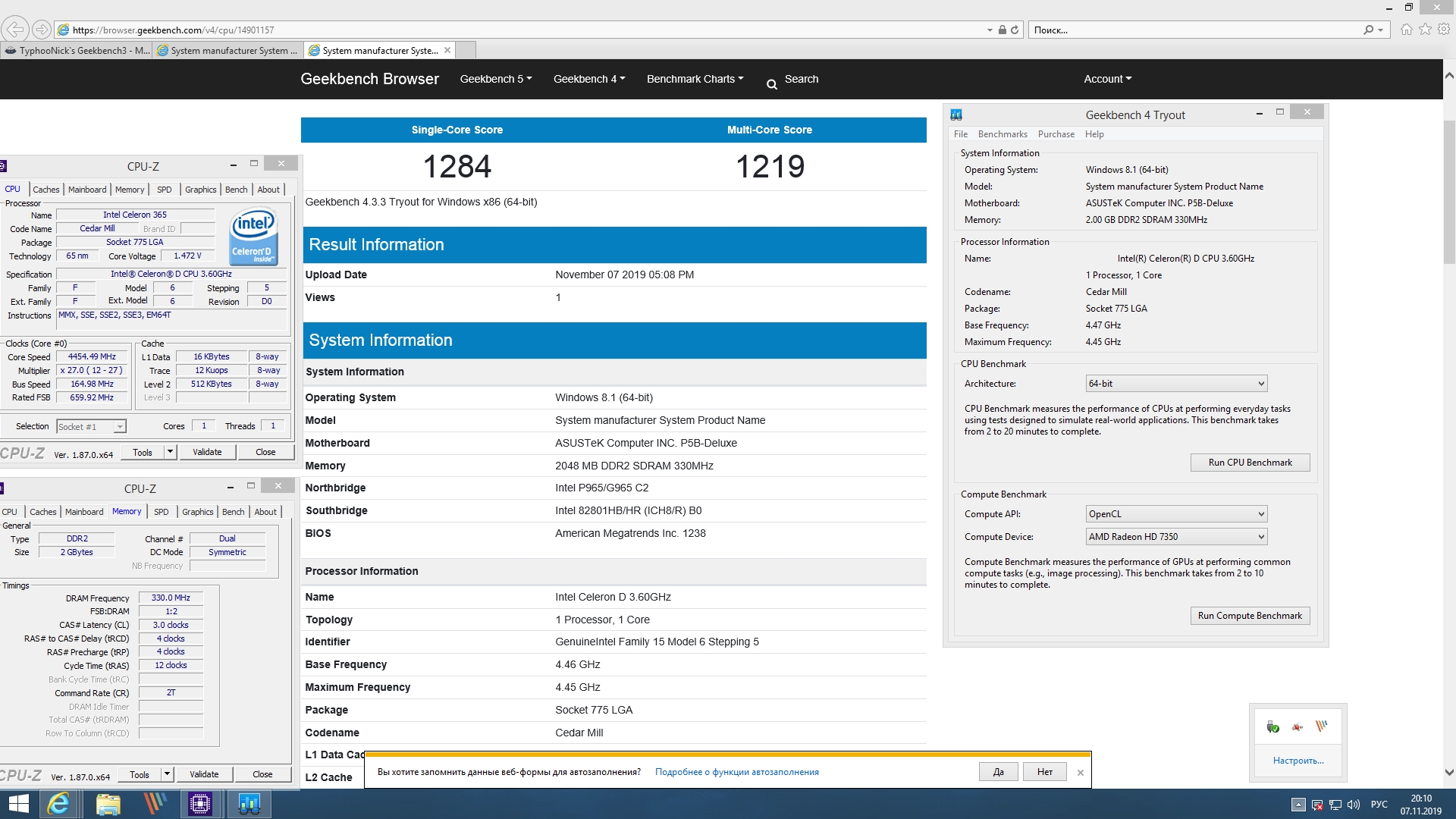This screenshot has height=819, width=1456.
Task: Click the Geekbench Browser search magnifier icon
Action: coord(772,84)
